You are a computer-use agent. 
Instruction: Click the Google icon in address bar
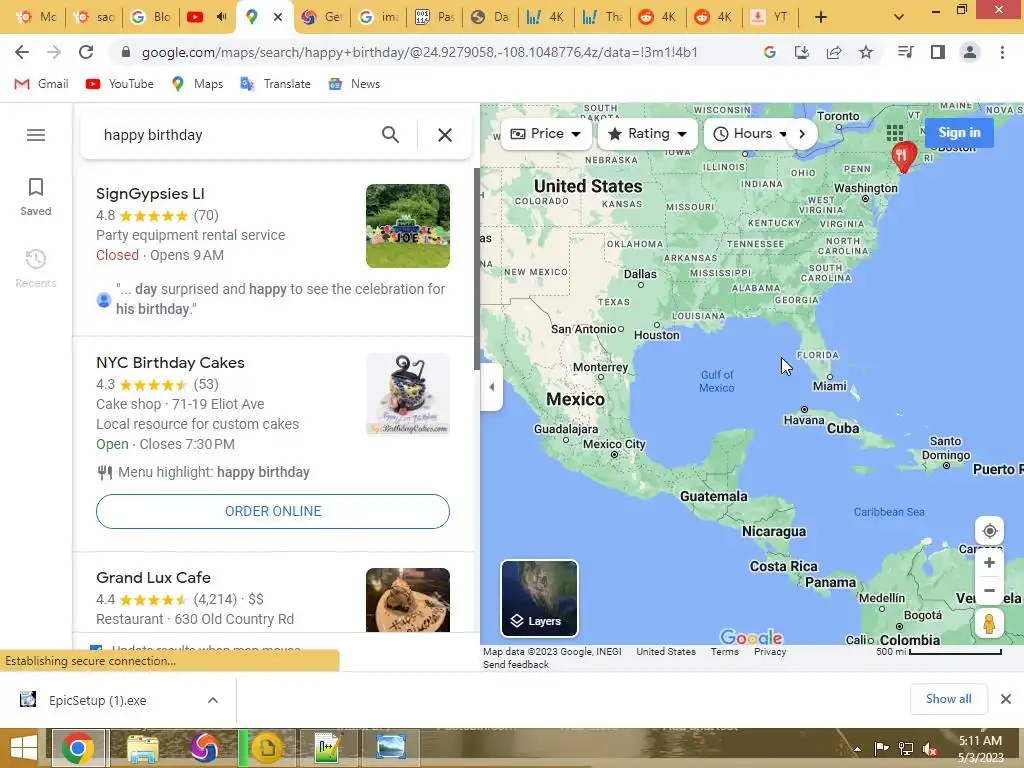pyautogui.click(x=770, y=52)
